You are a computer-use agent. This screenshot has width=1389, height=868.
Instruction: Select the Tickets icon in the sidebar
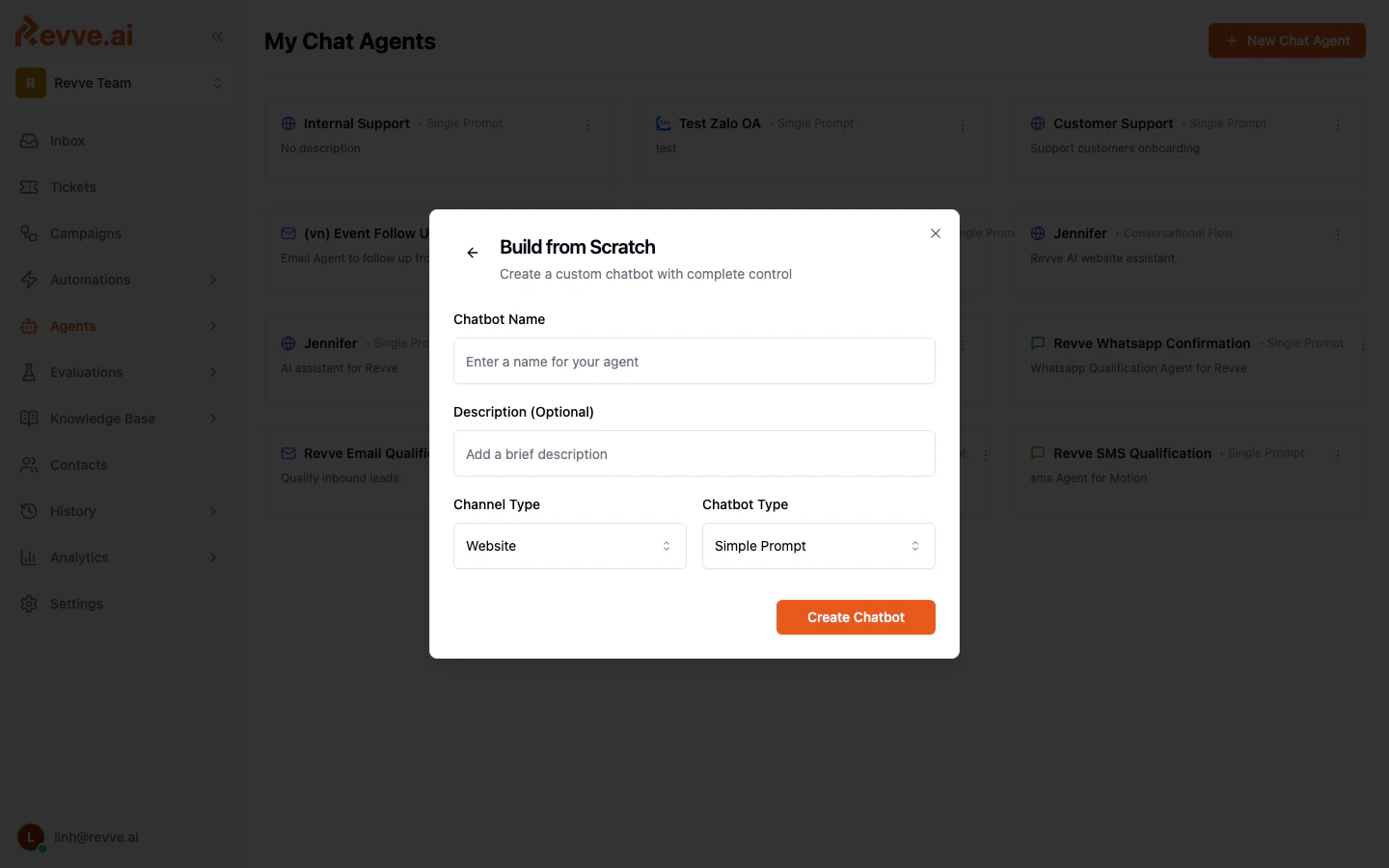[x=28, y=187]
